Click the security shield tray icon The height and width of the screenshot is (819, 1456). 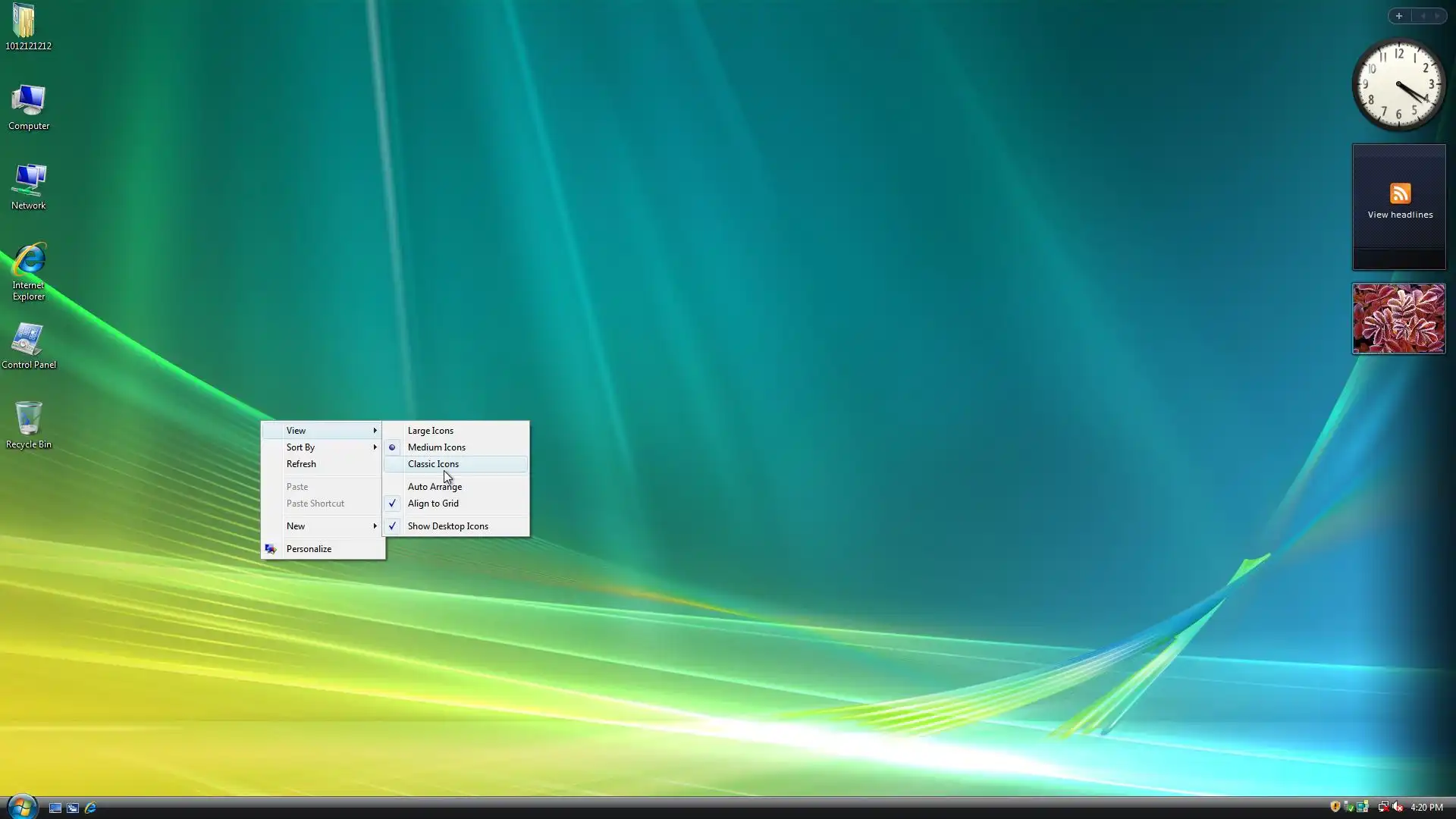coord(1335,807)
